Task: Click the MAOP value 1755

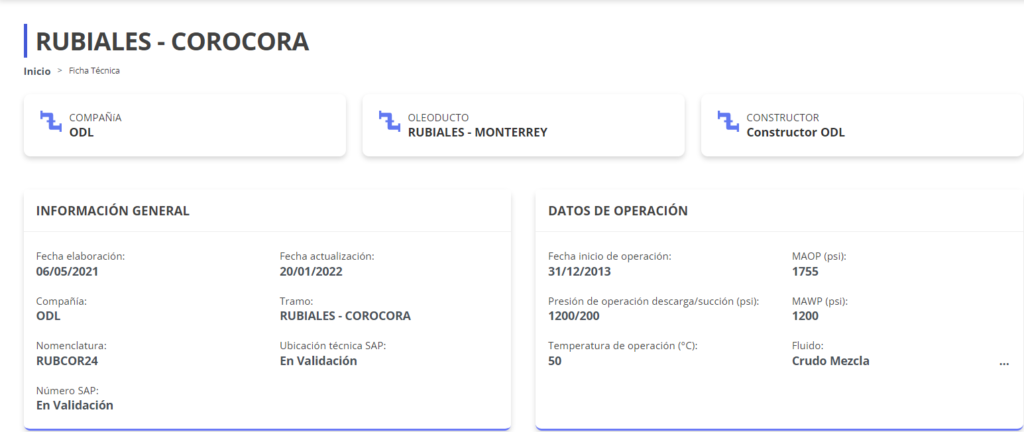Action: pos(805,271)
